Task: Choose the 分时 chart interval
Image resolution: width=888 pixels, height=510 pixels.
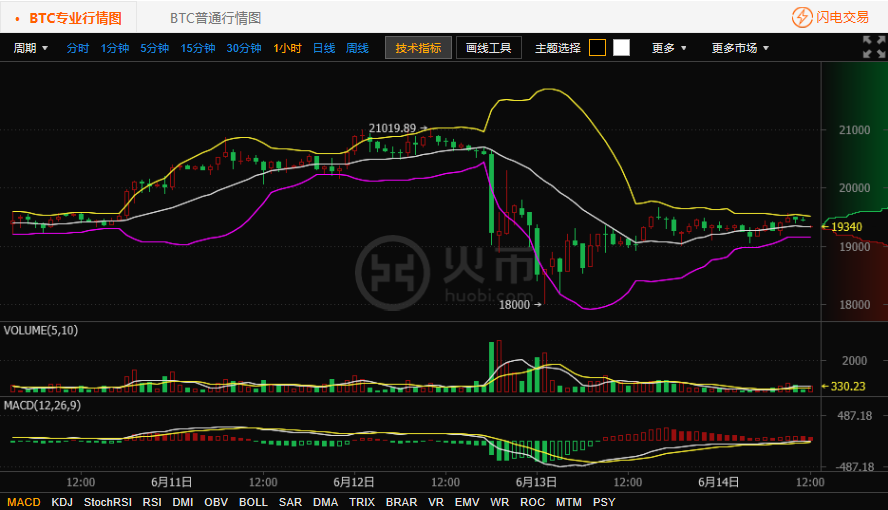Action: pos(78,48)
